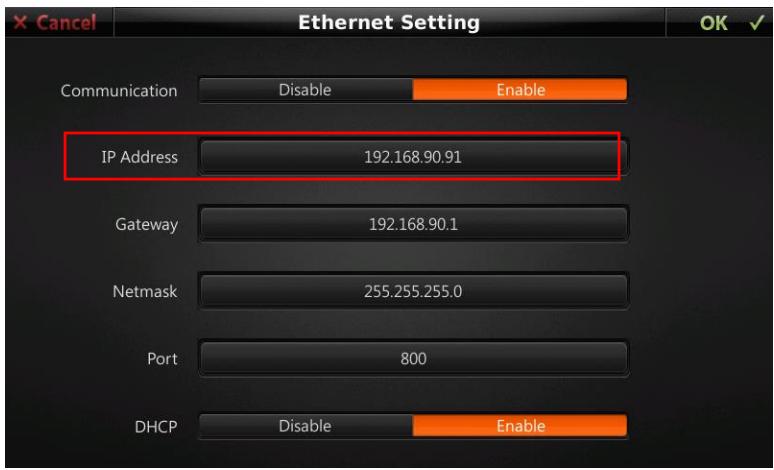Edit the IP Address field 192.168.90.91

click(x=413, y=157)
